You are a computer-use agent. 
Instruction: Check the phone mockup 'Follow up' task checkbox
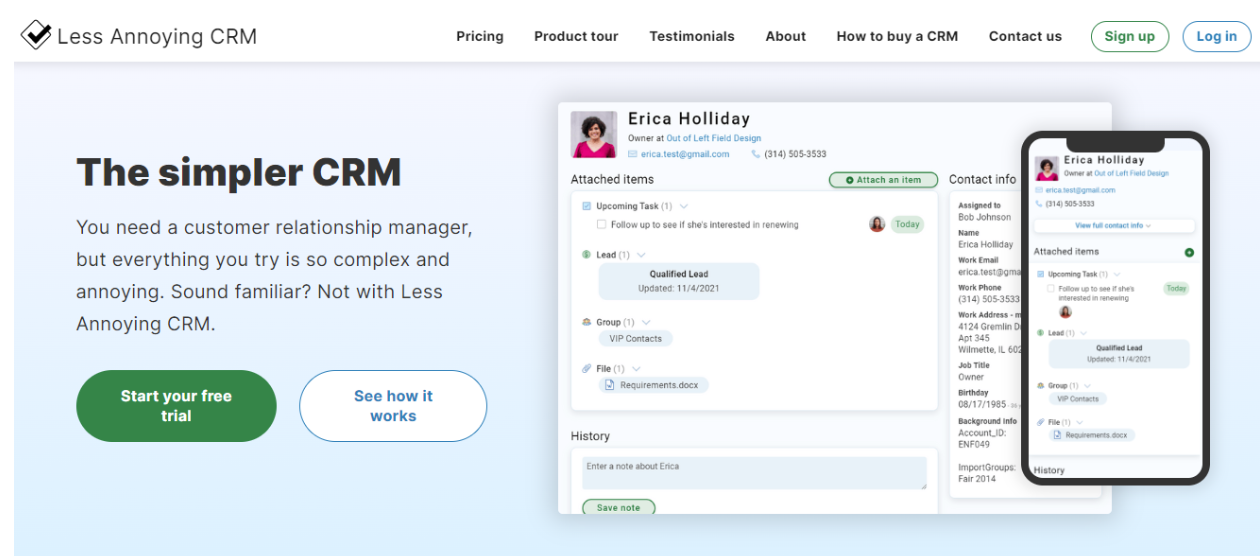pos(1051,288)
